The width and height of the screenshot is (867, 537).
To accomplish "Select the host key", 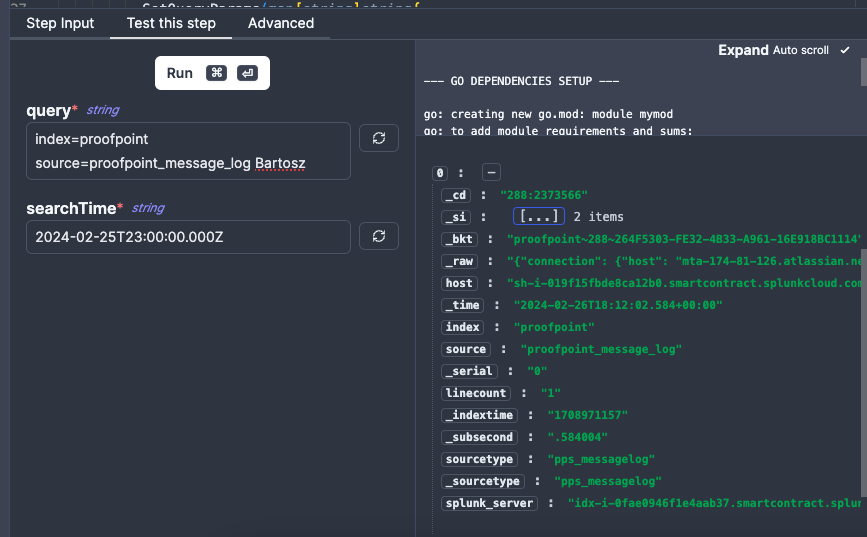I will (x=459, y=283).
